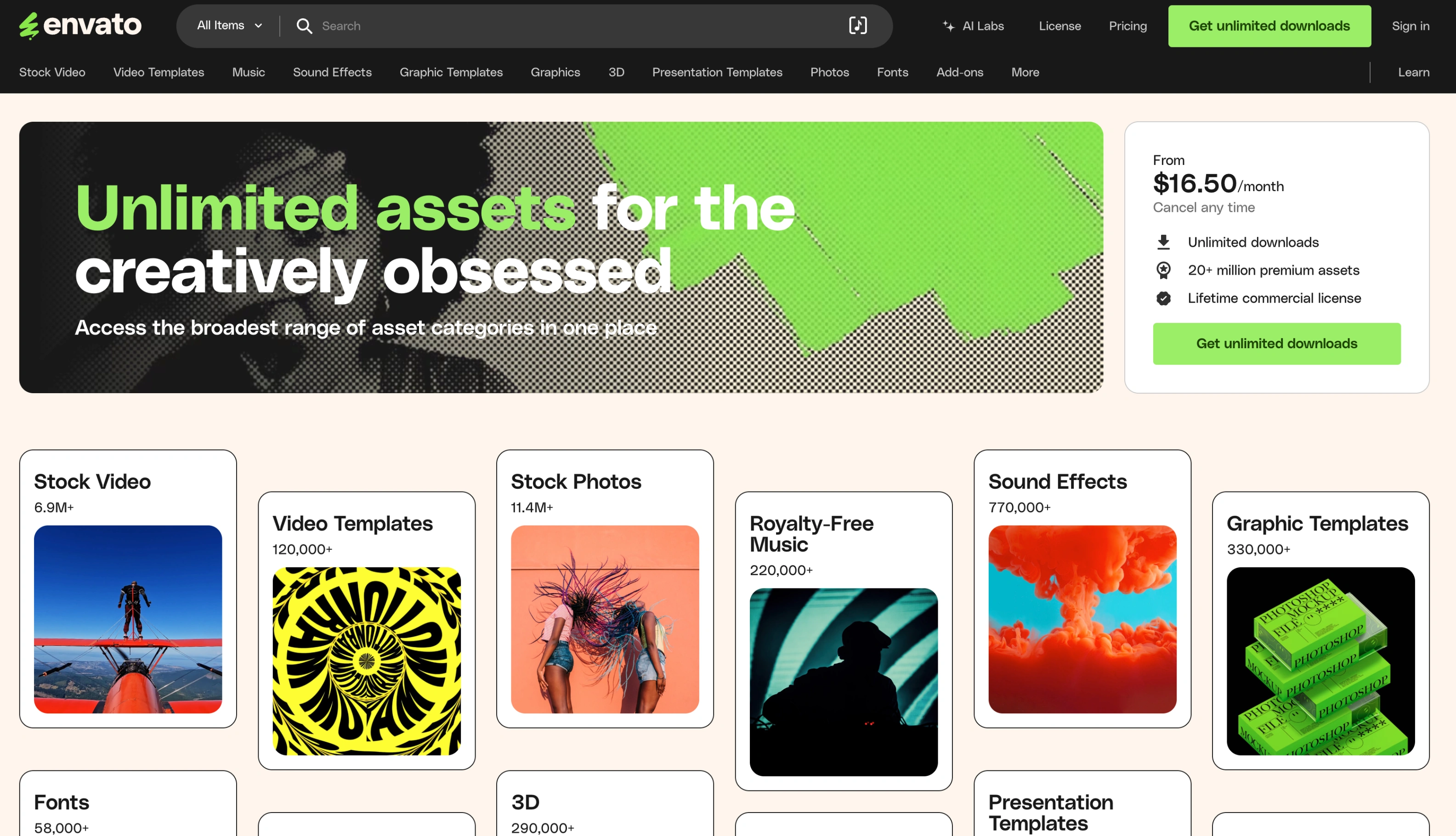
Task: Open AI Labs
Action: tap(974, 26)
